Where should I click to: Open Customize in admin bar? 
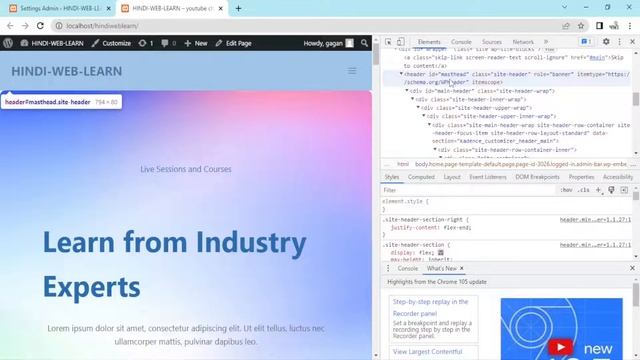(x=111, y=43)
